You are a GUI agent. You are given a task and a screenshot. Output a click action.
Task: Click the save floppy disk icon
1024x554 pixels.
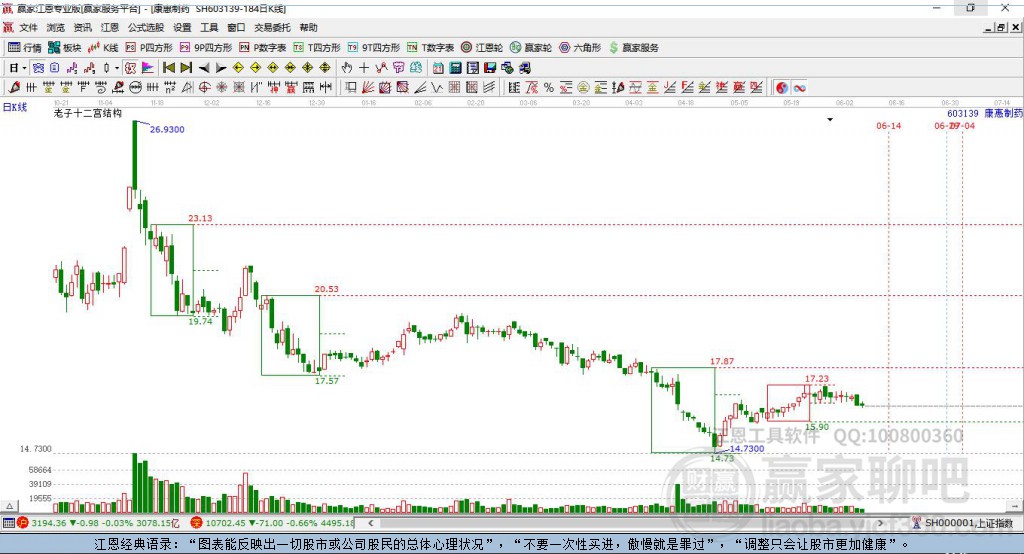(x=490, y=68)
